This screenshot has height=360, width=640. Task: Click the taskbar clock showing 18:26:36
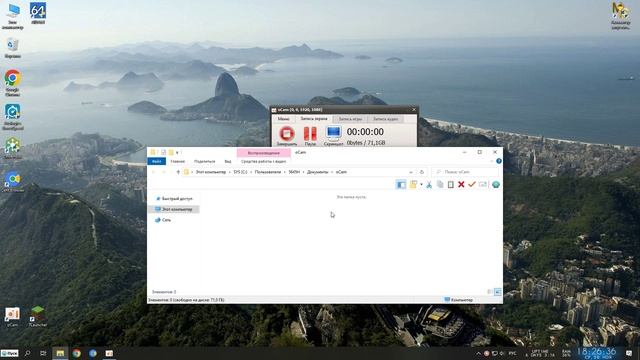(x=597, y=353)
